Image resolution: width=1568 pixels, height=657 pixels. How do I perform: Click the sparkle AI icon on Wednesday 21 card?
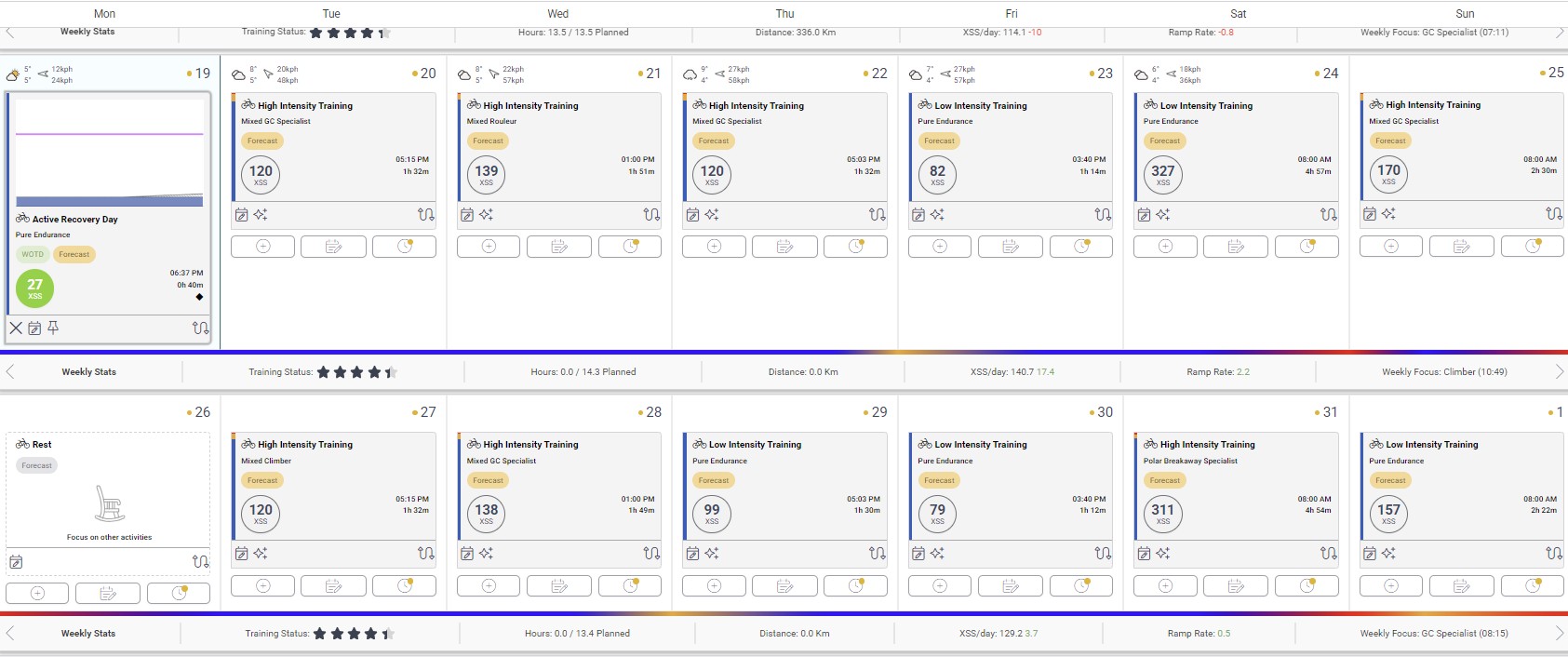click(x=487, y=215)
